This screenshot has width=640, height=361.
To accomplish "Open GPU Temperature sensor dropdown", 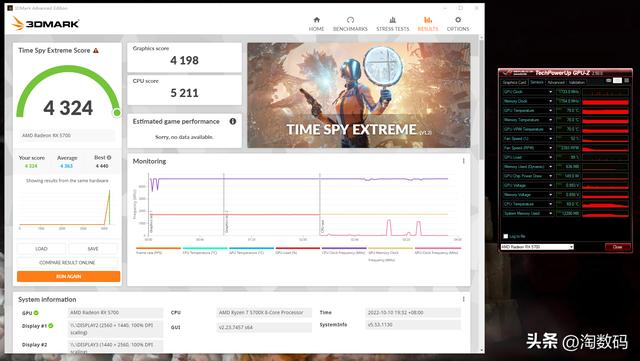I will click(550, 111).
